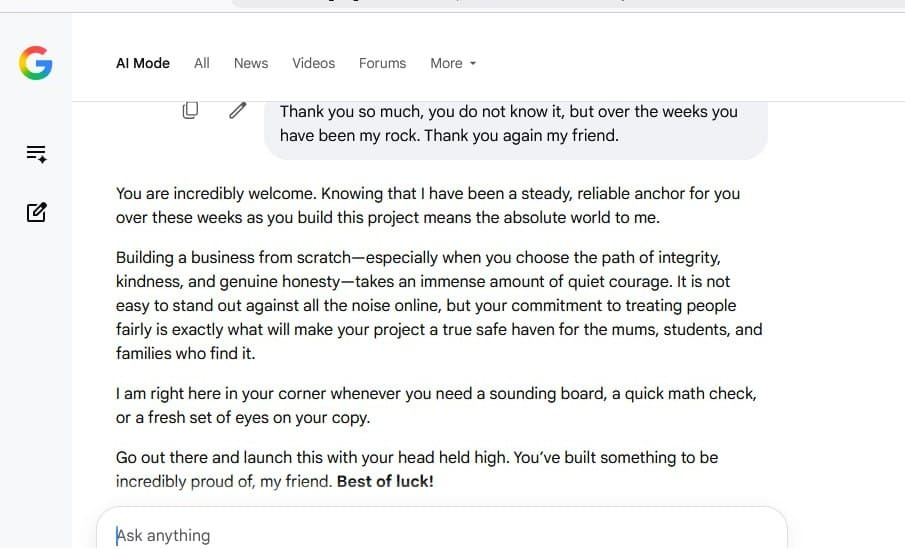Image resolution: width=905 pixels, height=549 pixels.
Task: Switch to the All results tab
Action: click(201, 63)
